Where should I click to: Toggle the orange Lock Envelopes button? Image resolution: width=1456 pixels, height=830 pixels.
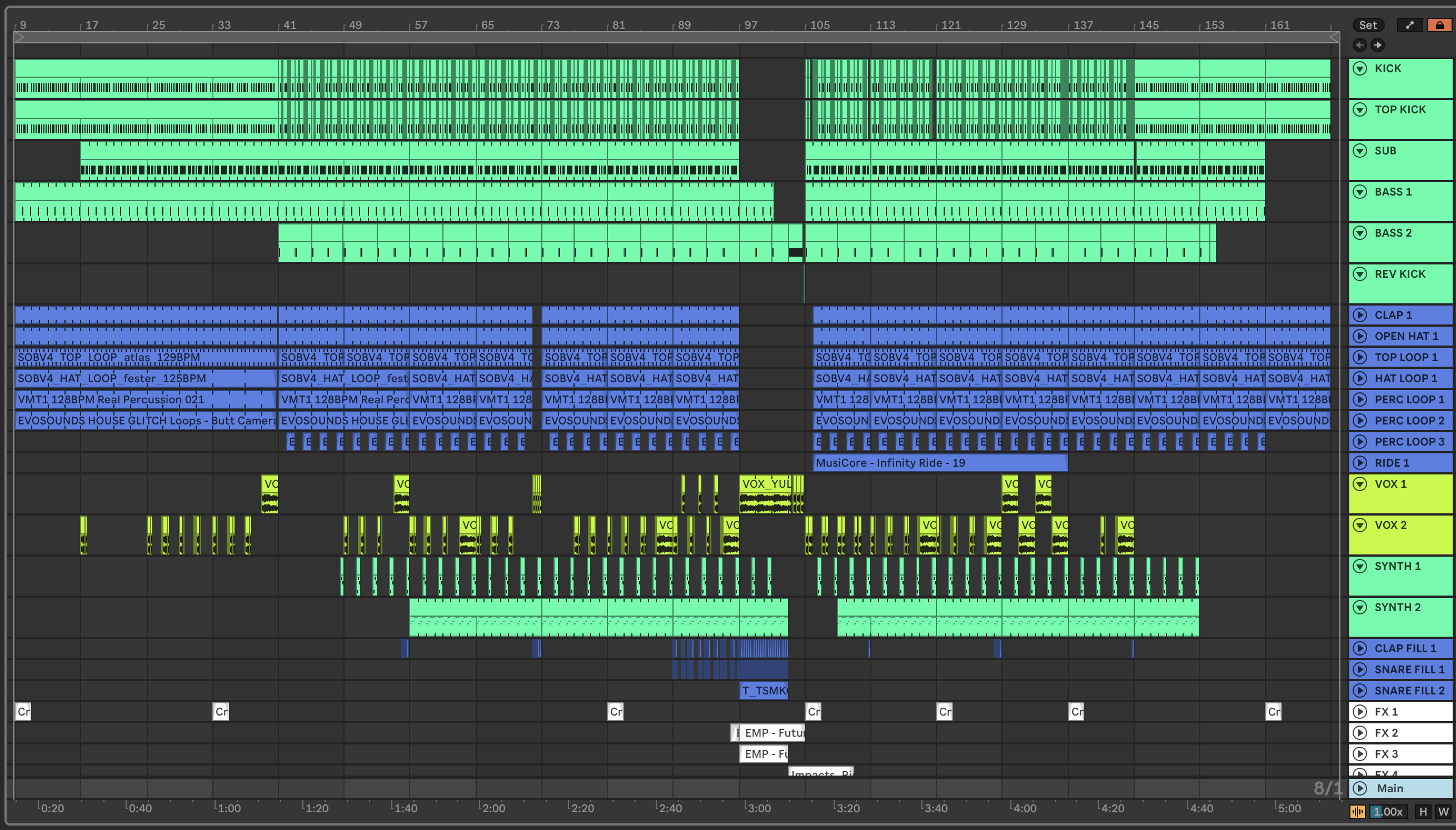(x=1439, y=25)
